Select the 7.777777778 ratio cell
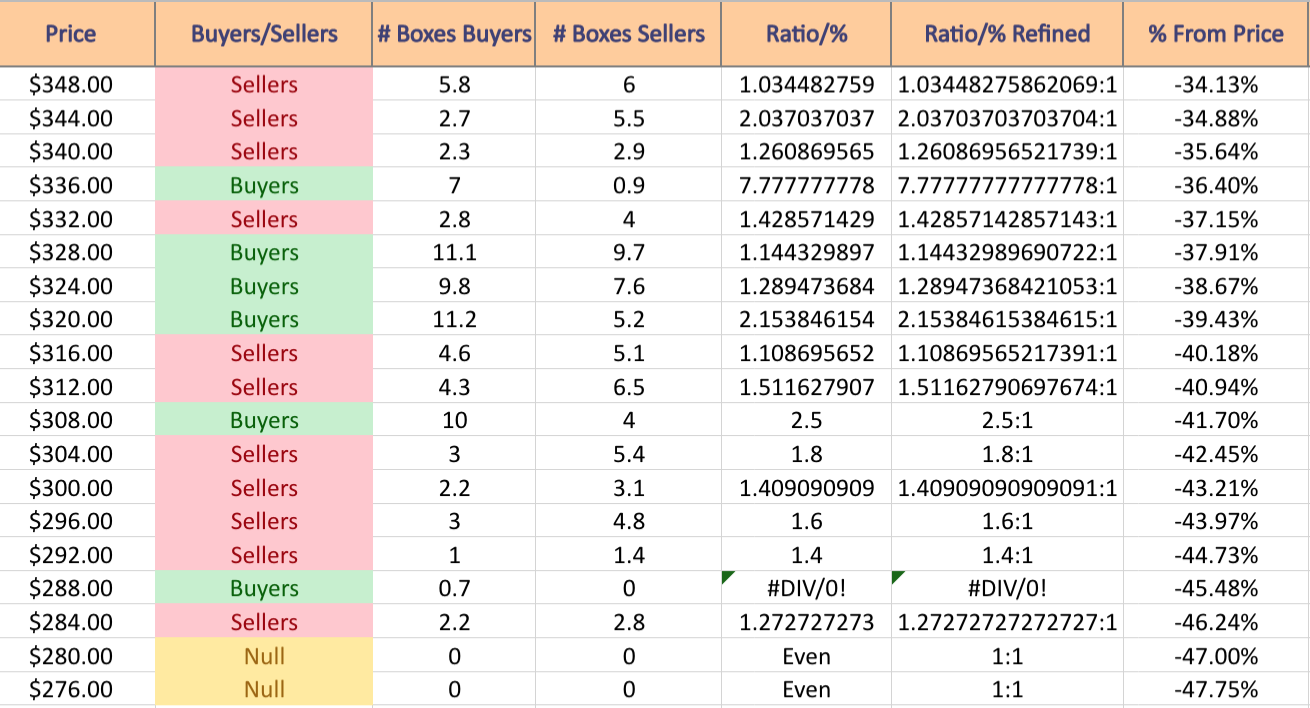1310x708 pixels. [807, 185]
